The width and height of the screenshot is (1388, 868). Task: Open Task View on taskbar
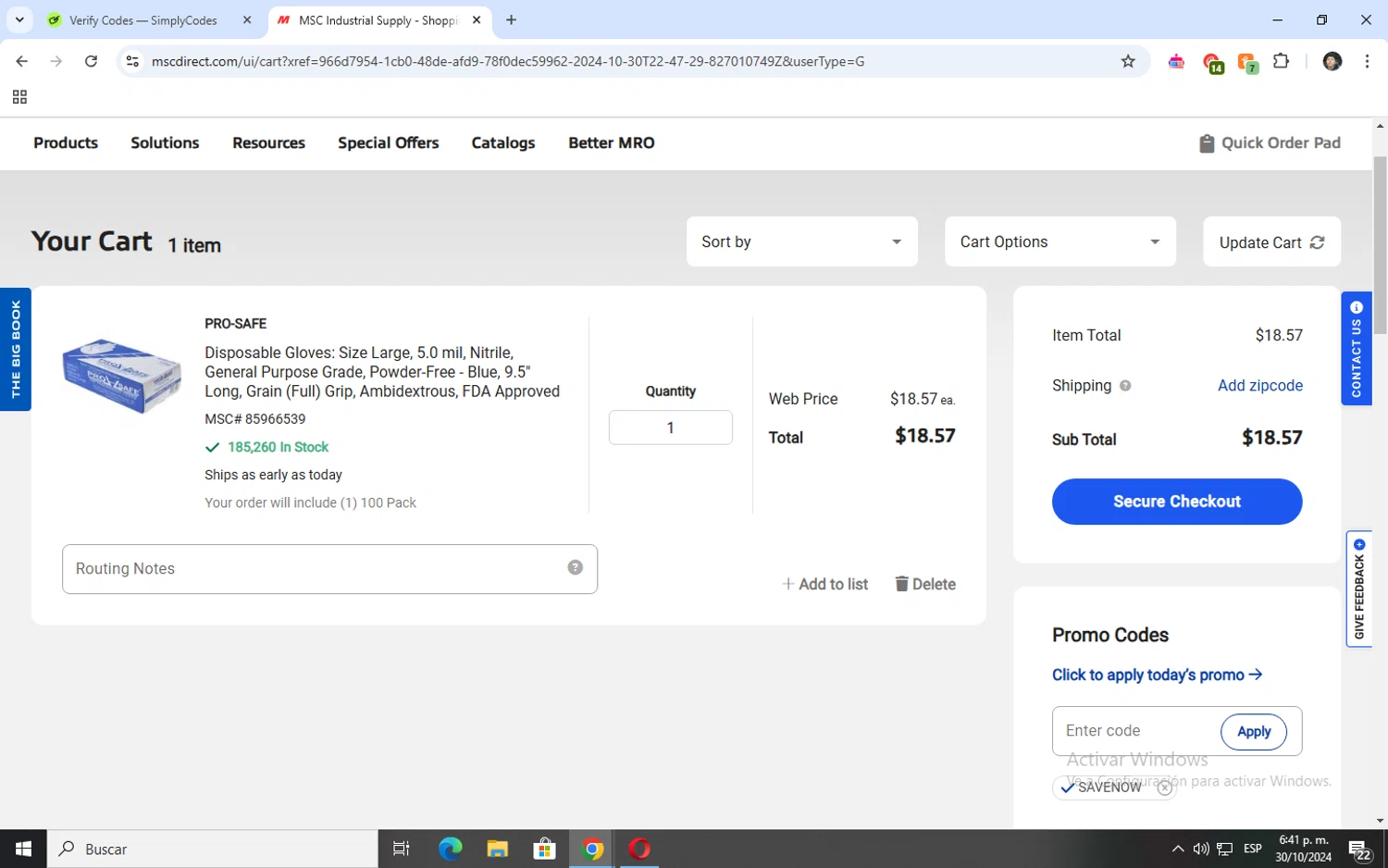(401, 849)
